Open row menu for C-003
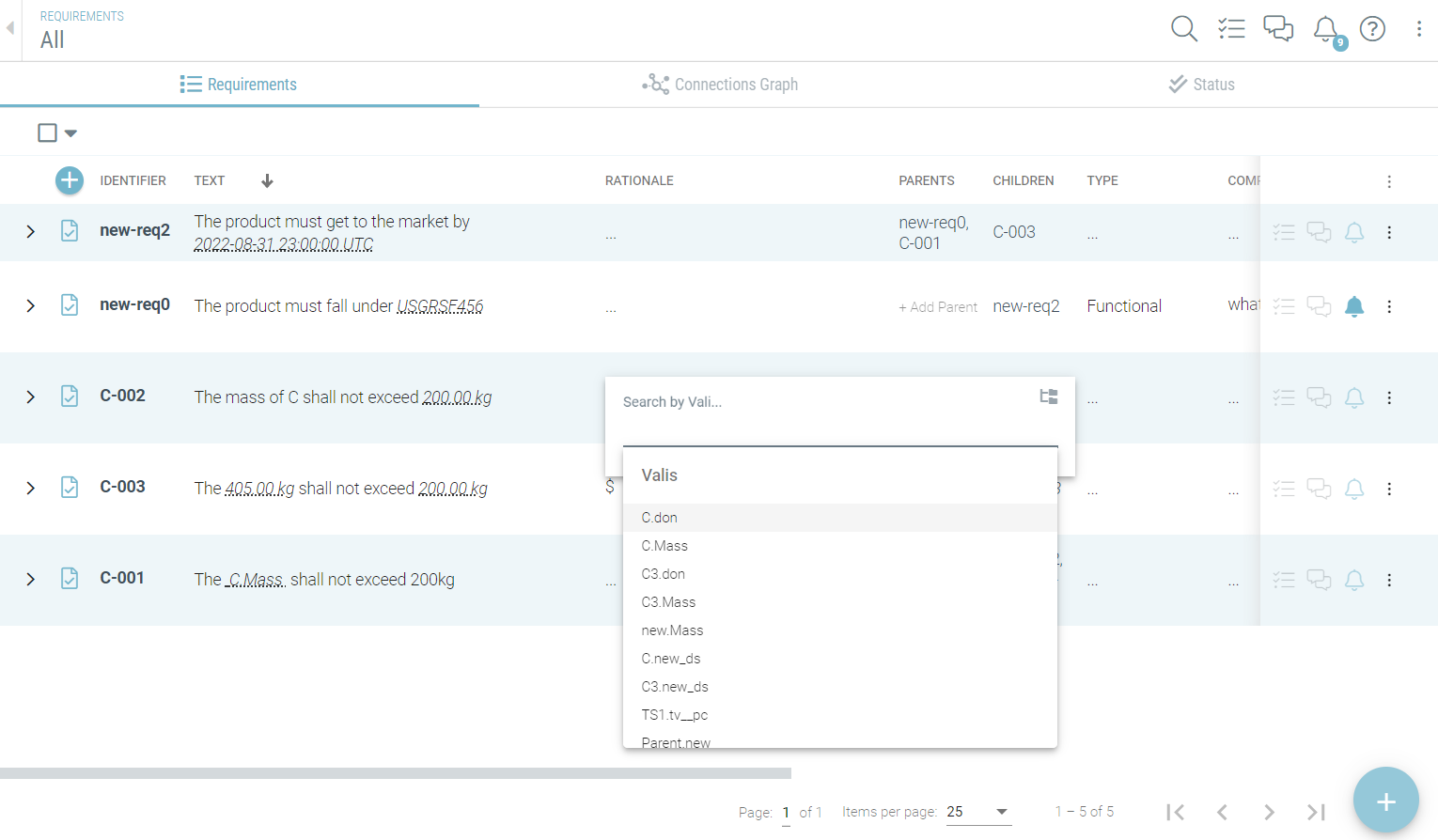 click(x=1389, y=489)
